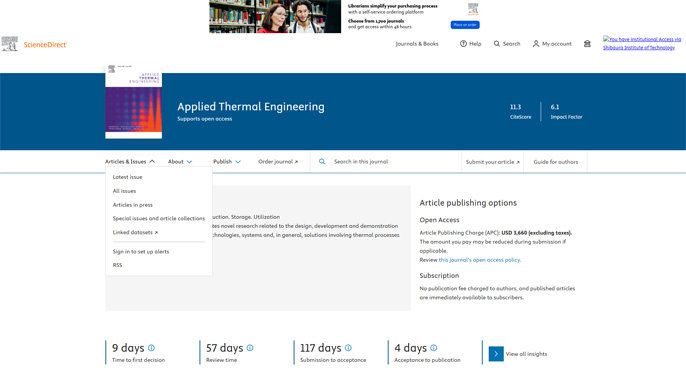The image size is (686, 381).
Task: Click the Elsevier tree logo
Action: click(x=10, y=44)
